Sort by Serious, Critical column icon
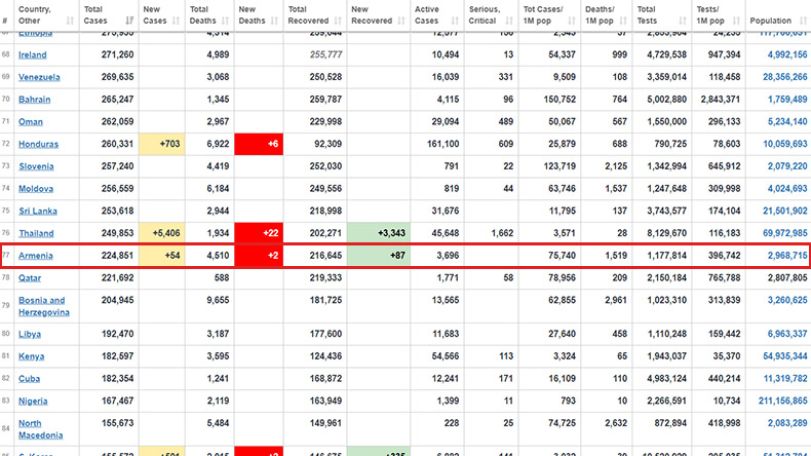 [509, 21]
